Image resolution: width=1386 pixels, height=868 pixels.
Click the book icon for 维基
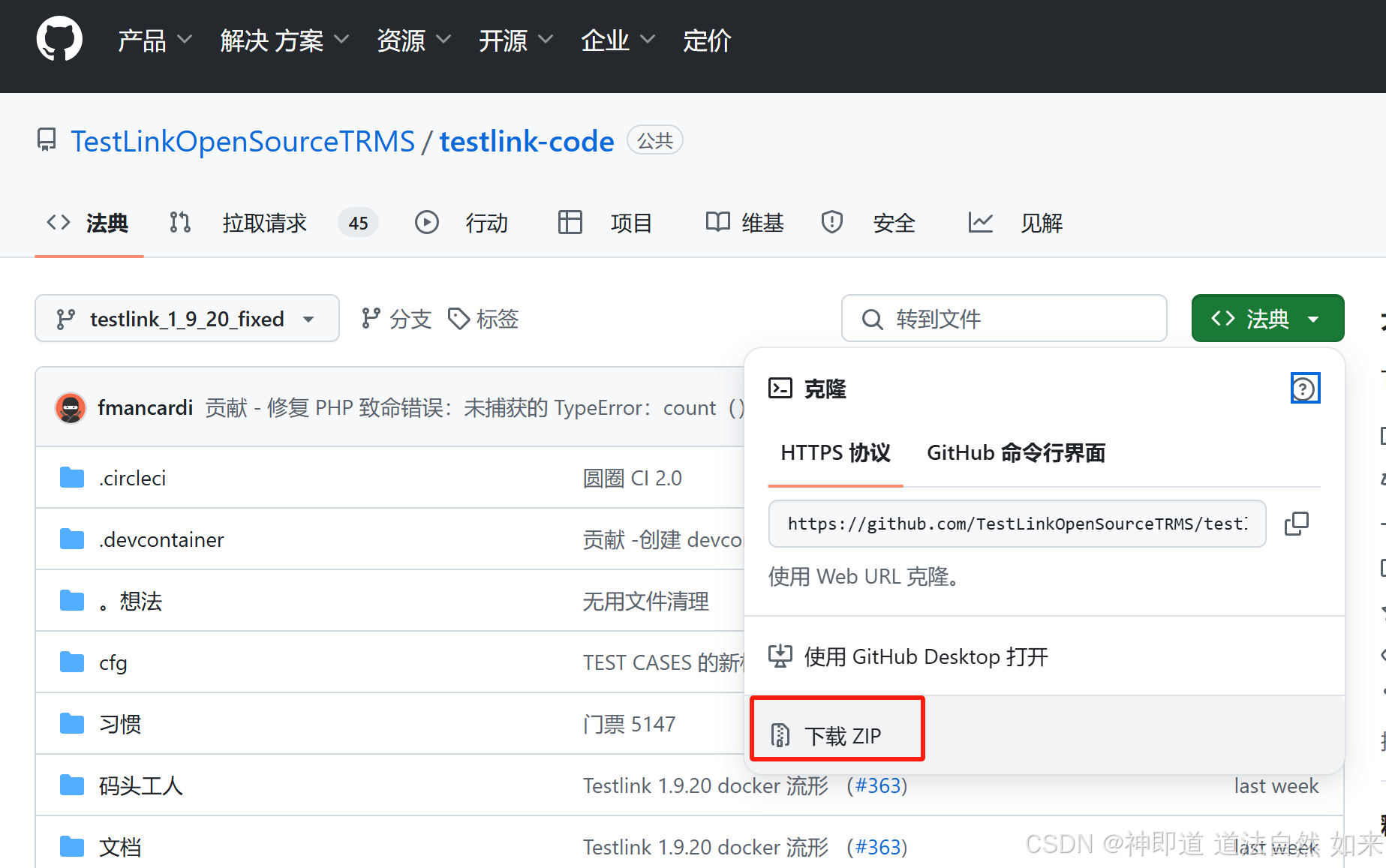pyautogui.click(x=718, y=222)
